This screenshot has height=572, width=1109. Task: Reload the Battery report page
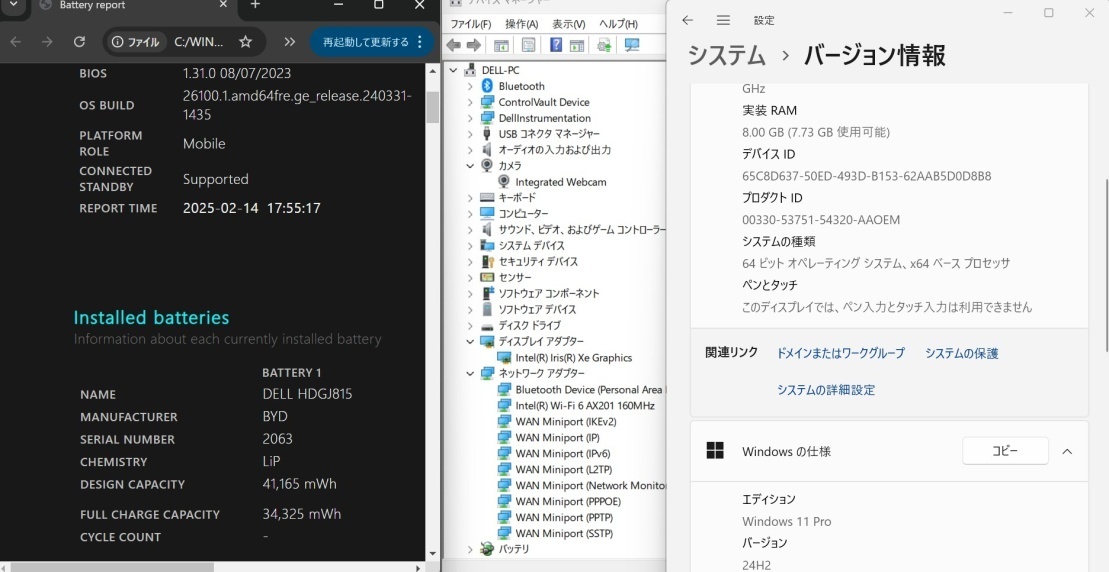point(79,42)
